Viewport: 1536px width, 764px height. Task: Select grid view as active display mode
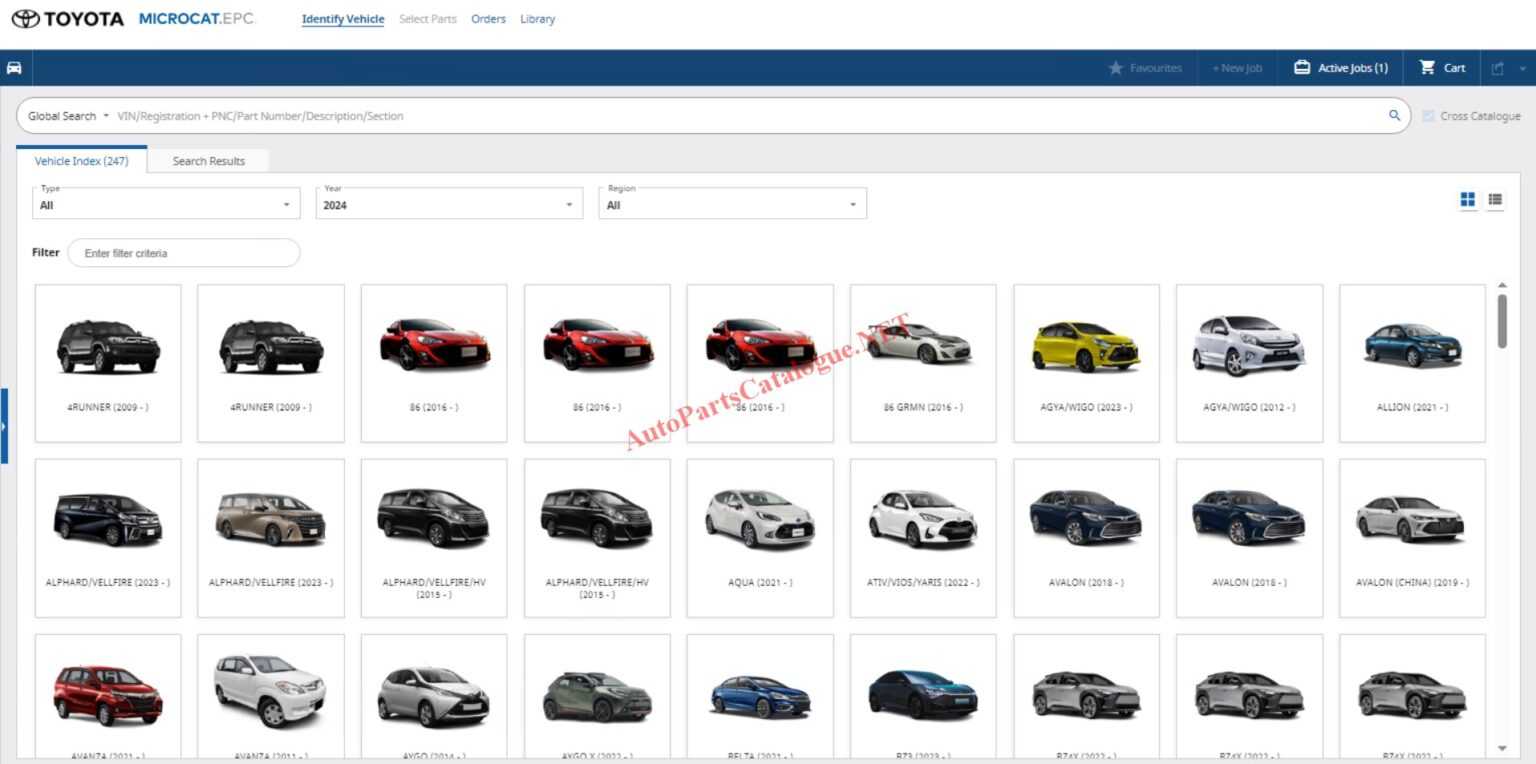point(1467,199)
